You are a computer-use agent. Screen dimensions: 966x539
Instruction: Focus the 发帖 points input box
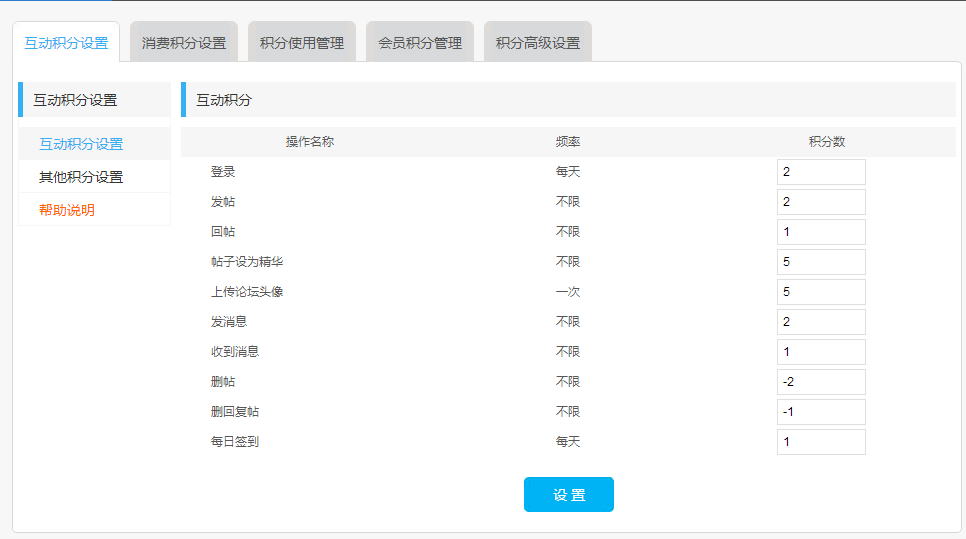coord(821,202)
